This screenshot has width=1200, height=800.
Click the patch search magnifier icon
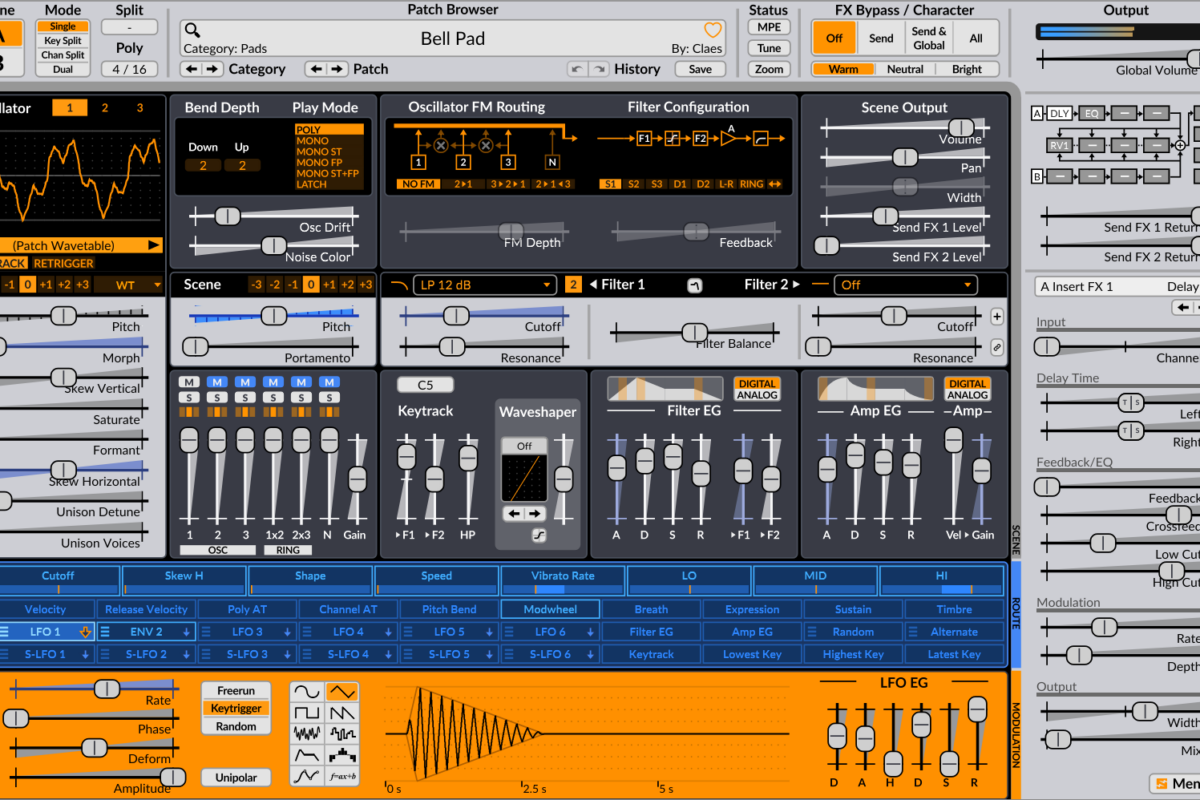point(192,30)
